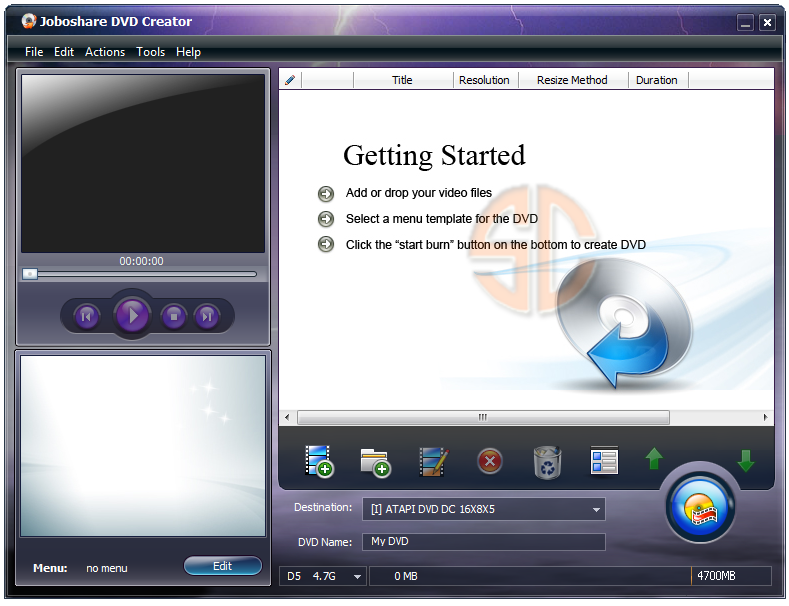Open the video edit pencil icon
Viewport: 789px width, 606px height.
(433, 461)
